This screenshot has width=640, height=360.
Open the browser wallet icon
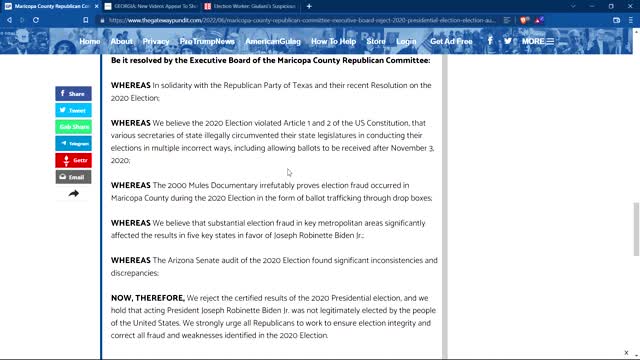(616, 20)
